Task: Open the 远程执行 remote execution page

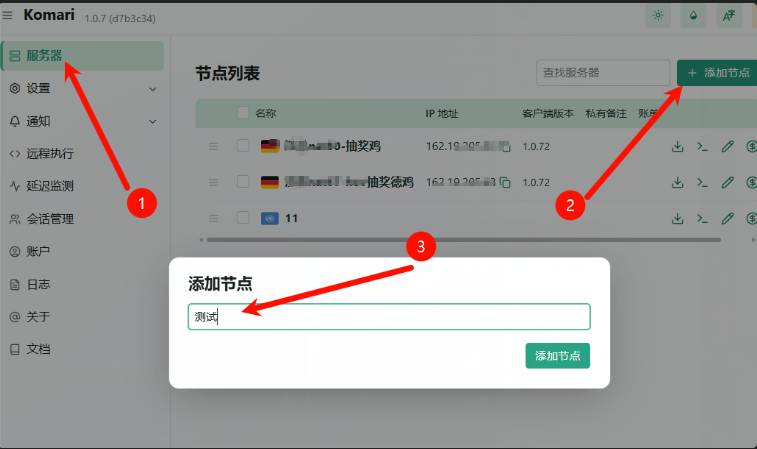Action: coord(50,154)
